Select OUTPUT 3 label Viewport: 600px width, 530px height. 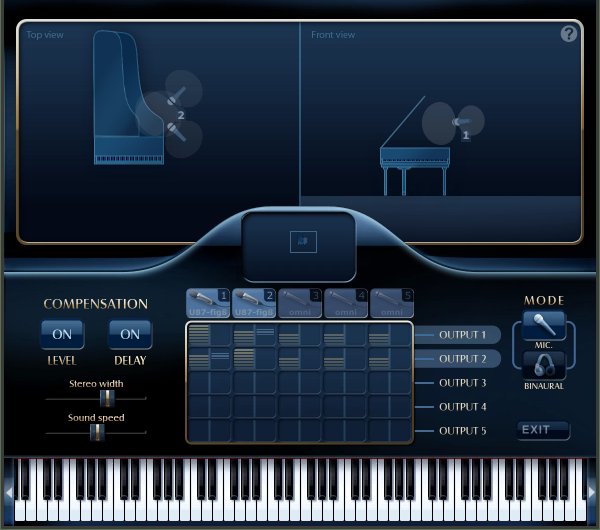(462, 383)
